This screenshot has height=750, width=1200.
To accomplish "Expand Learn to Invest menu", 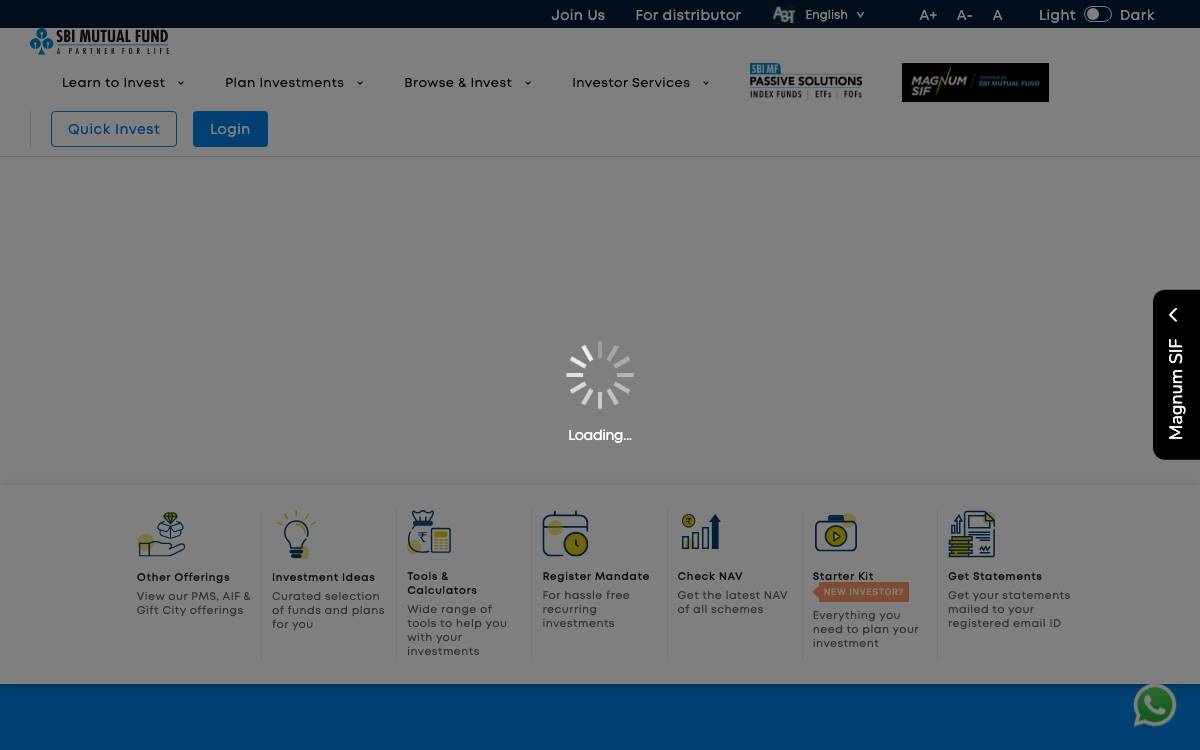I will coord(123,83).
